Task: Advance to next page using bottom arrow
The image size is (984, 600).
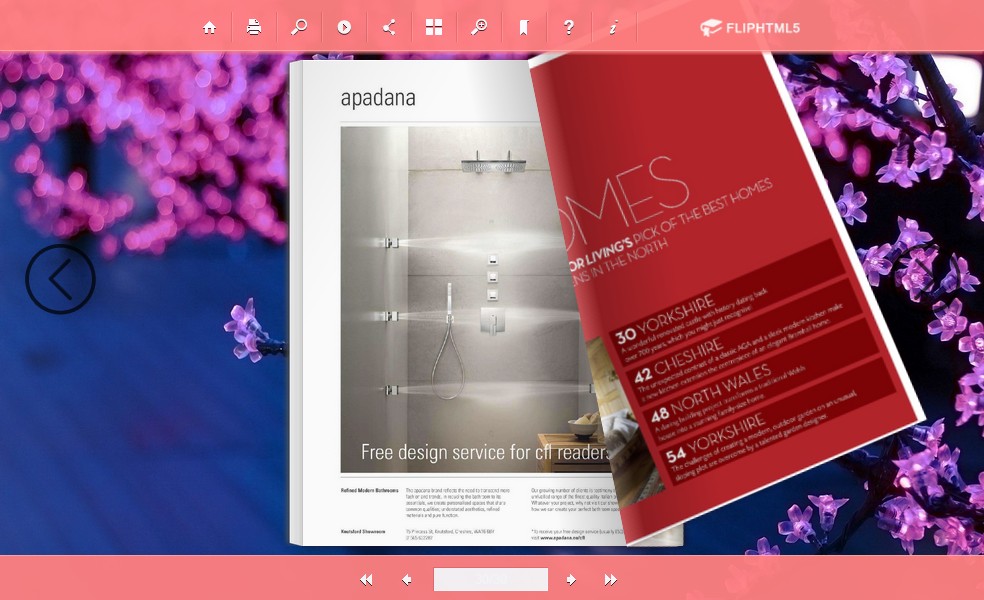Action: (571, 580)
